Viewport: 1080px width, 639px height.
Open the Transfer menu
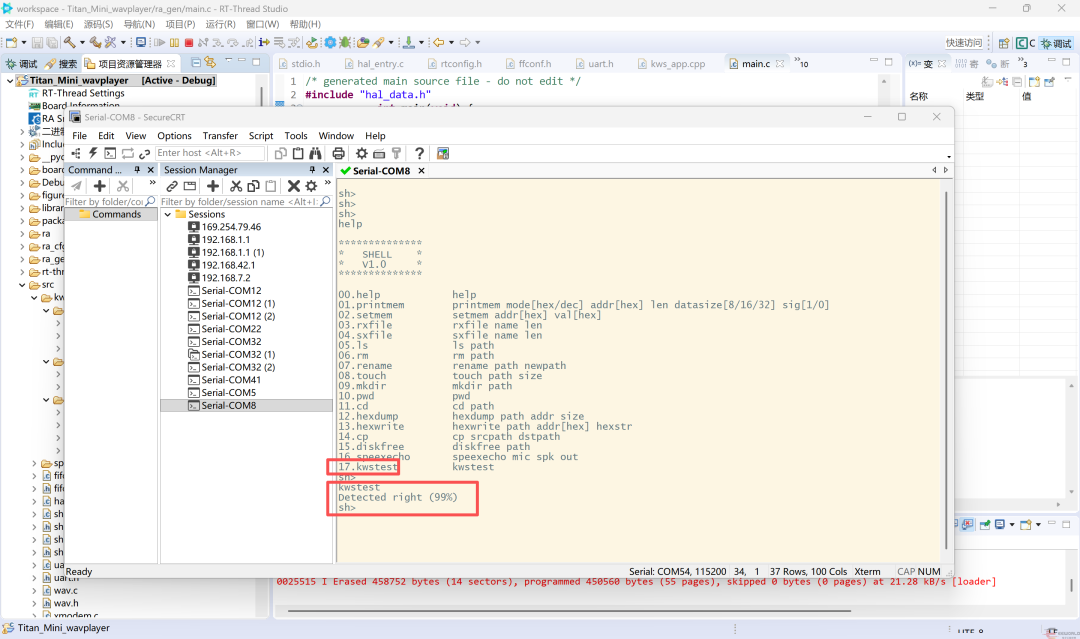(220, 136)
